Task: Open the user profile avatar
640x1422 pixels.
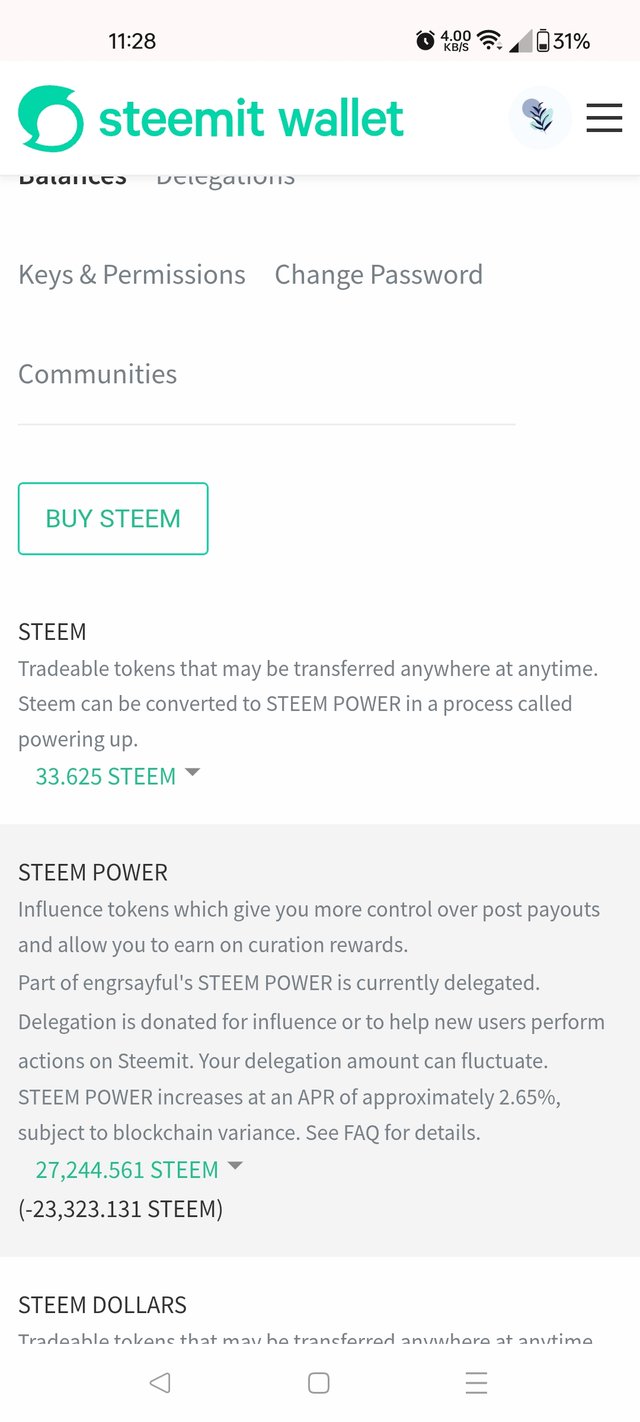Action: [x=540, y=118]
